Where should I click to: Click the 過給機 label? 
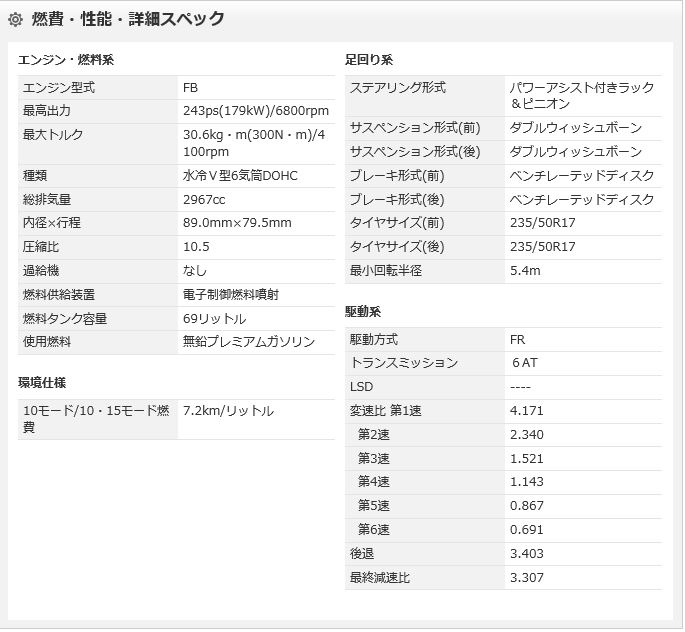click(41, 271)
